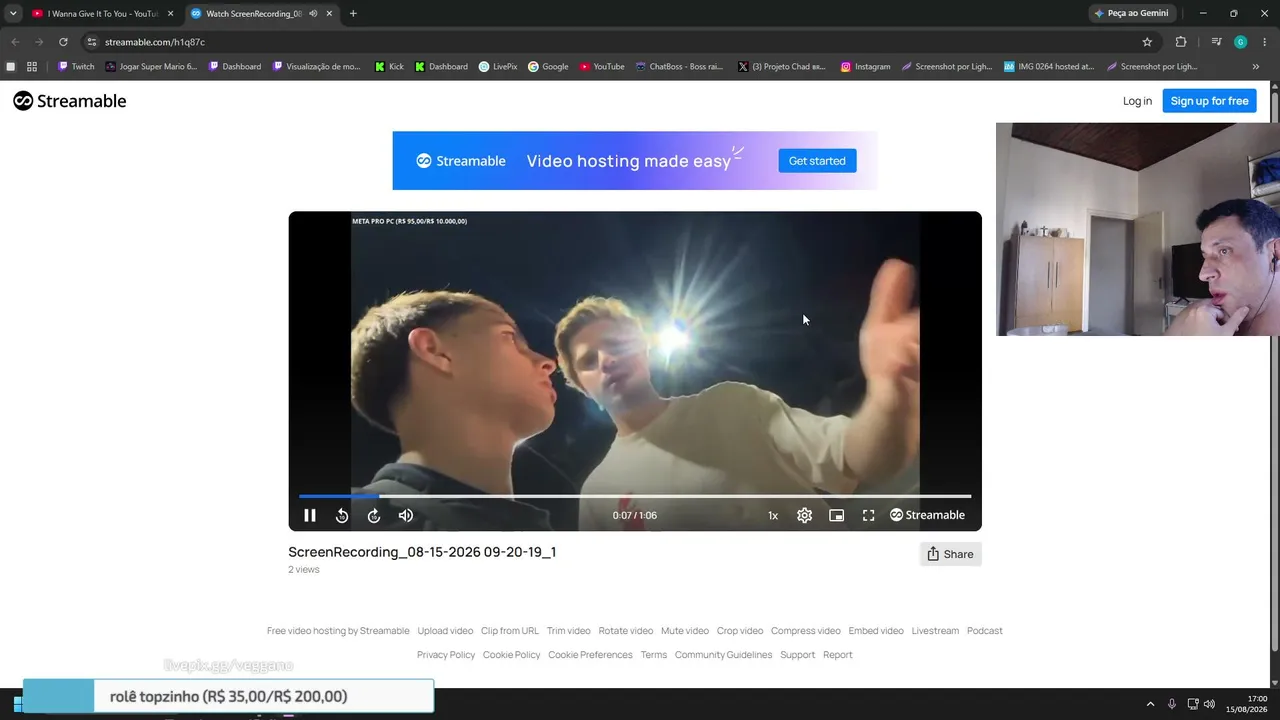Click the taskbar microphone icon
This screenshot has height=720, width=1280.
pos(1172,704)
